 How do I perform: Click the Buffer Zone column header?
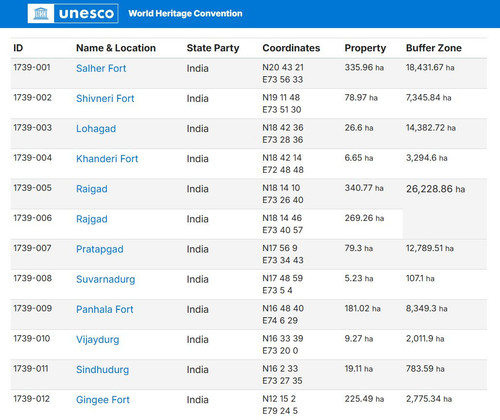434,48
